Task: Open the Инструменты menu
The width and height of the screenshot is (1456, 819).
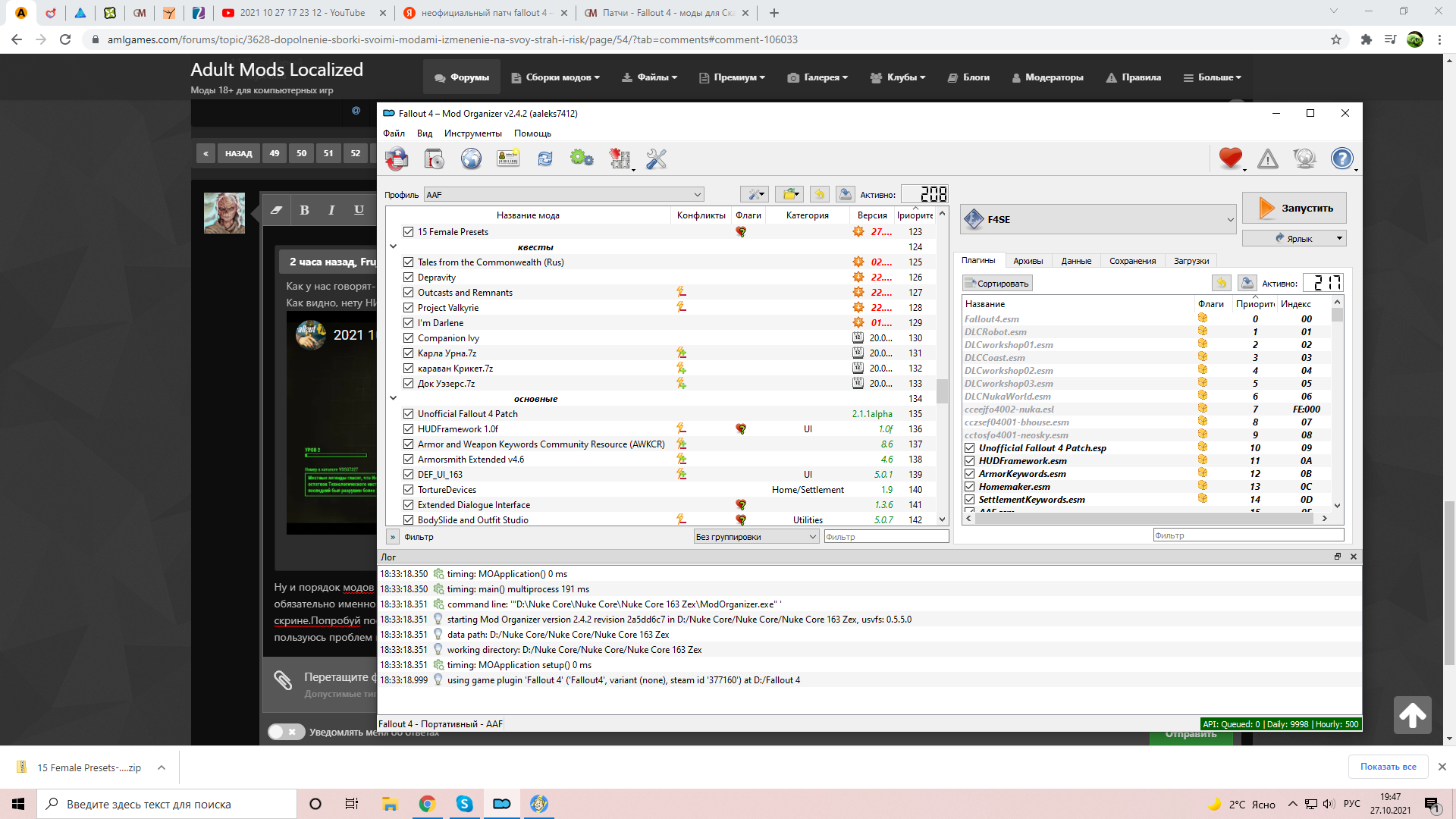Action: click(472, 133)
